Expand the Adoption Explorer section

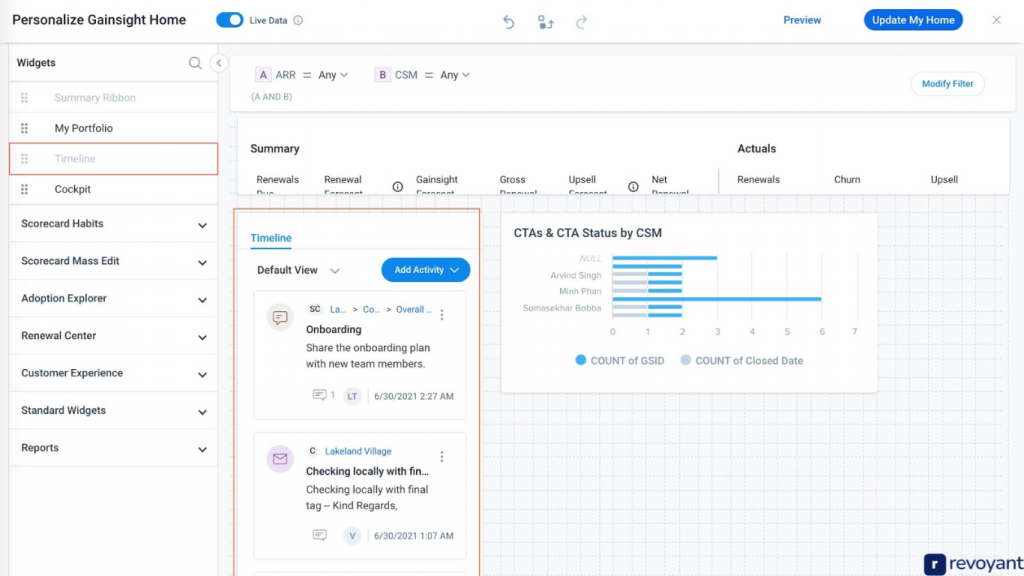pos(114,298)
